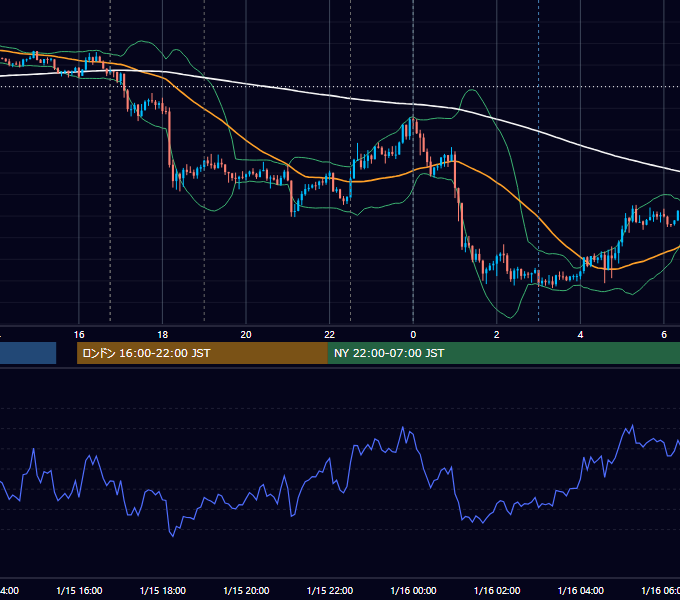Click the '1/16 04:00' date label

point(580,590)
